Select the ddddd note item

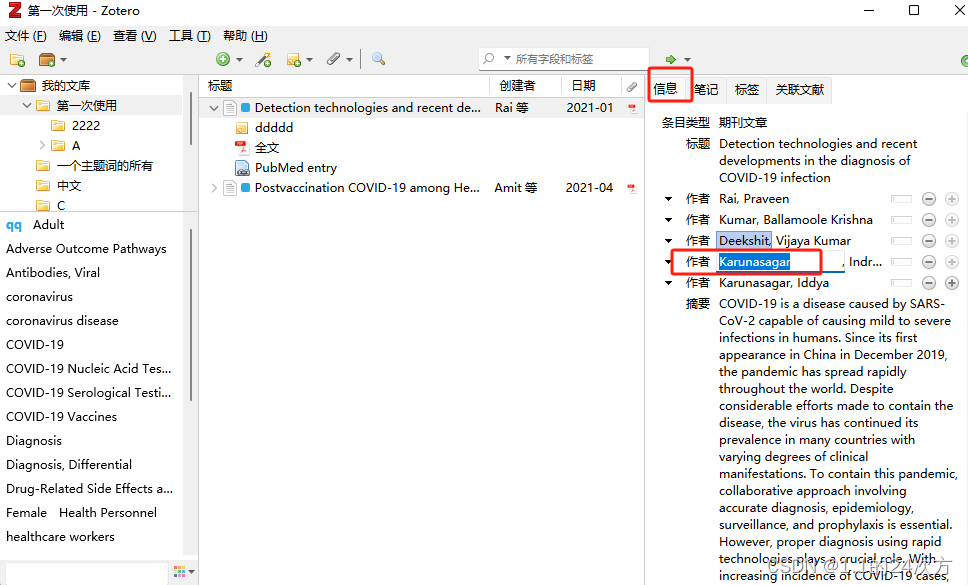pyautogui.click(x=273, y=128)
